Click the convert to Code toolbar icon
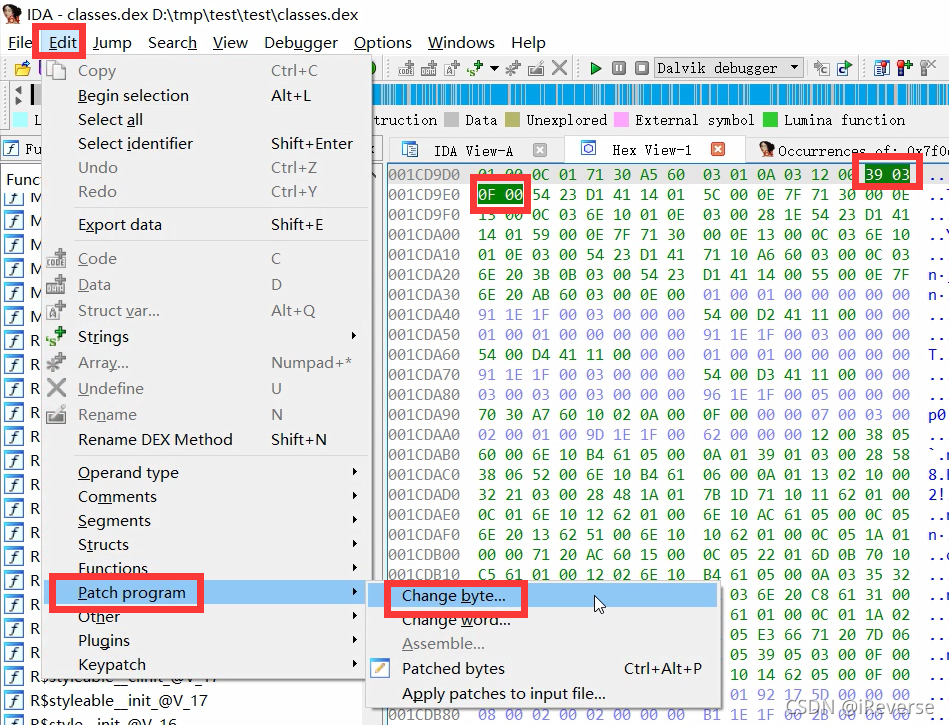 coord(406,68)
